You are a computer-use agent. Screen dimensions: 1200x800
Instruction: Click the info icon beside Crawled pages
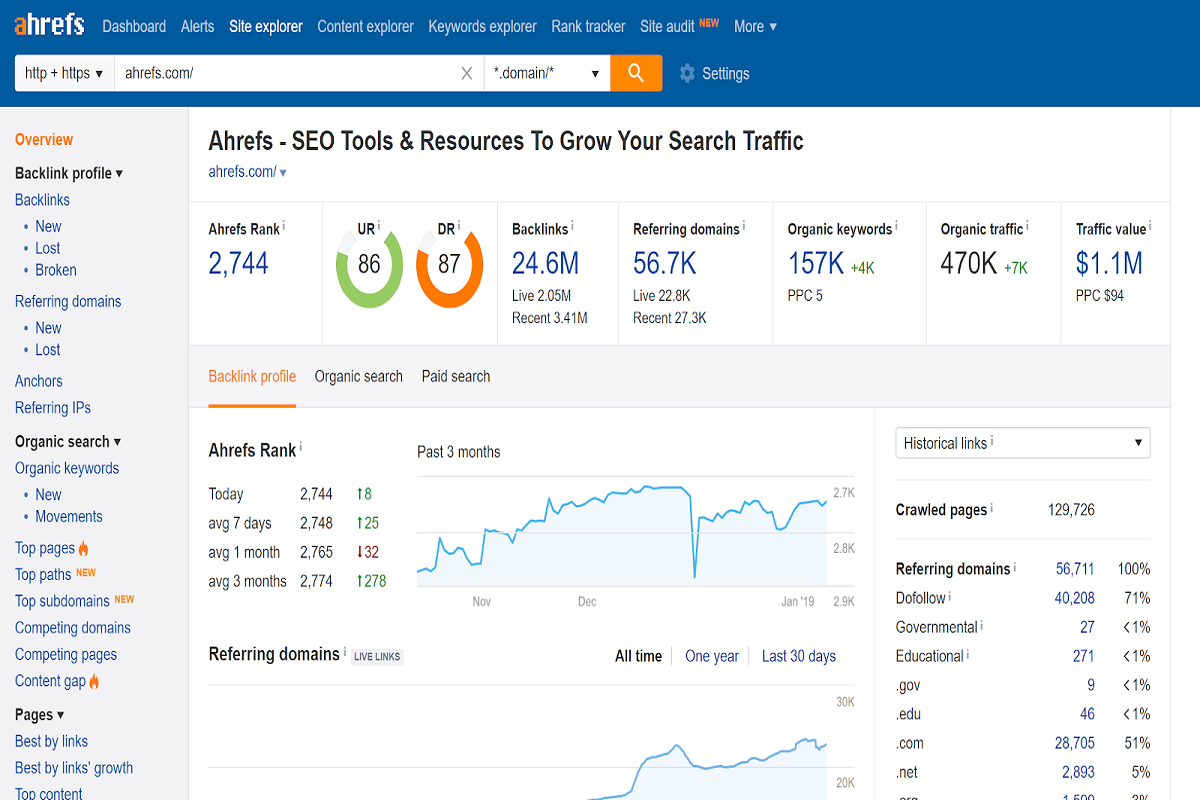pos(992,508)
